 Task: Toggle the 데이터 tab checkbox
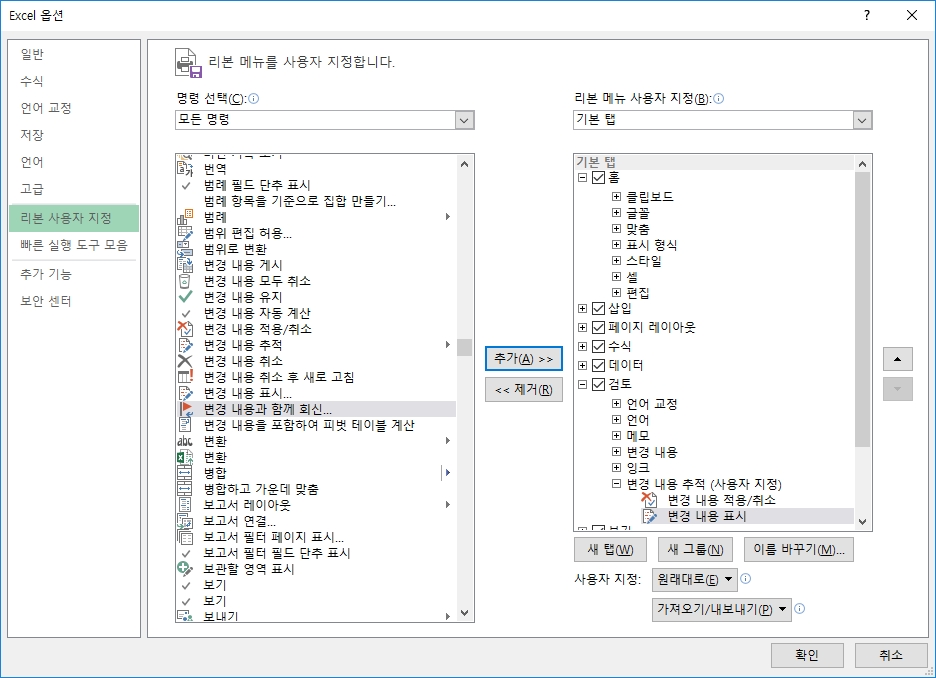[x=599, y=366]
